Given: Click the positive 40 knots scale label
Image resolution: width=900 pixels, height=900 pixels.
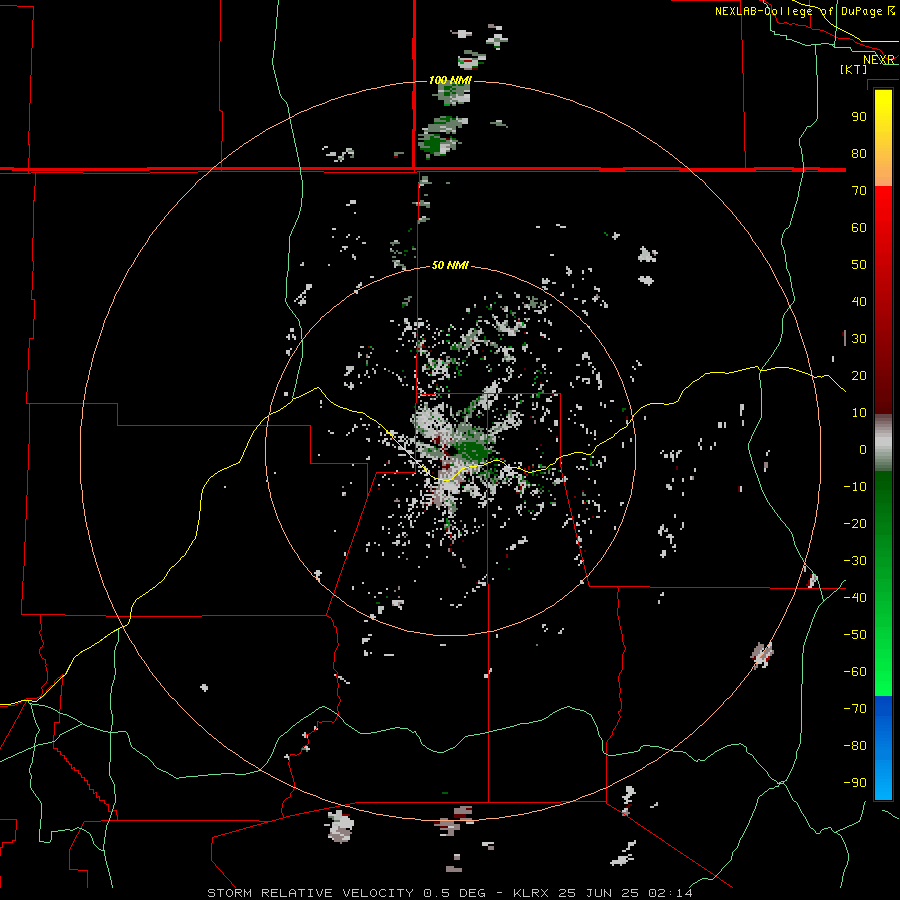Looking at the screenshot, I should tap(859, 301).
